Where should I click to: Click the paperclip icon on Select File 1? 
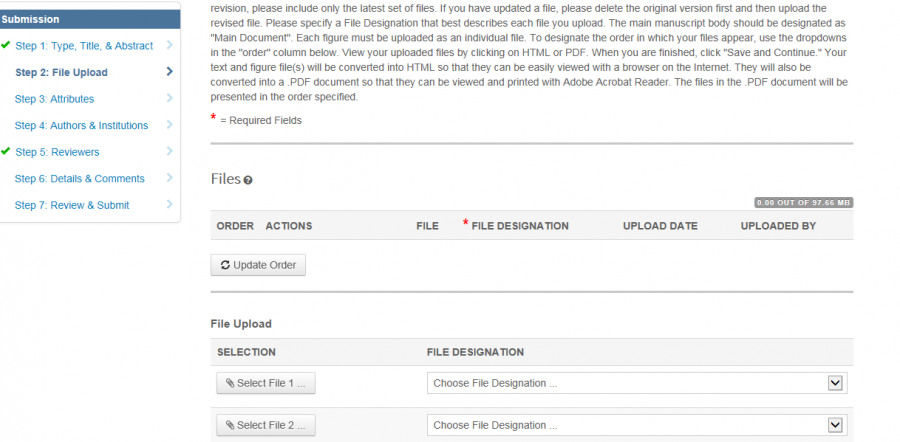tap(230, 383)
